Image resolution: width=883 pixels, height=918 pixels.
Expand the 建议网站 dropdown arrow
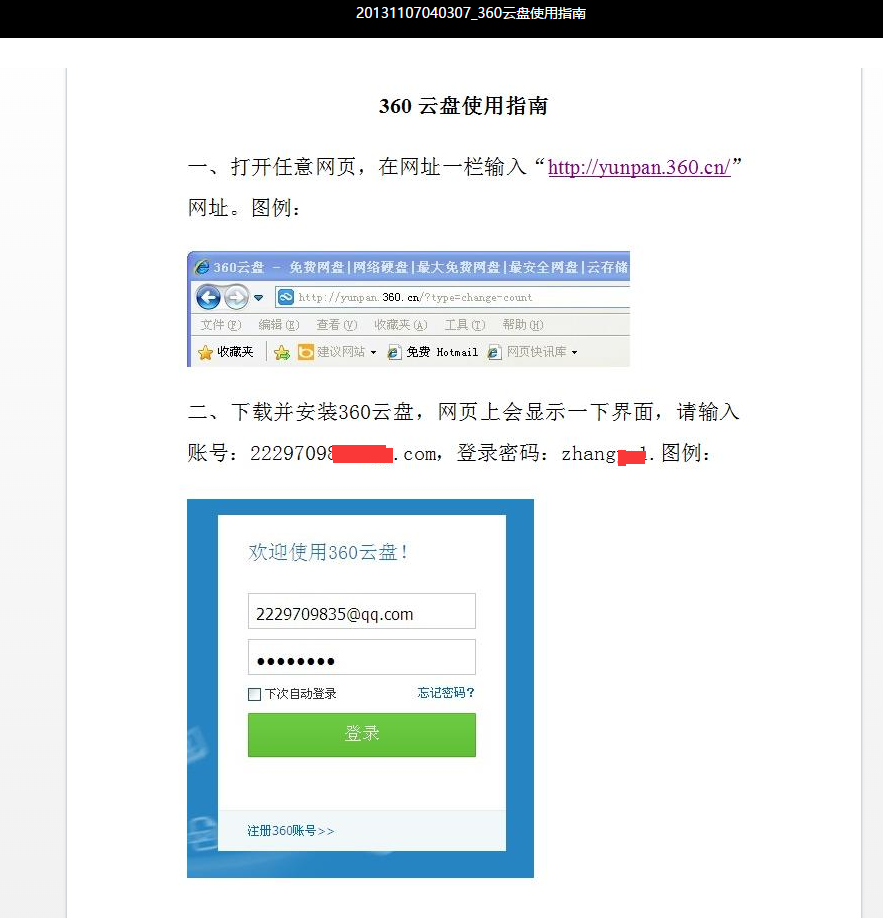[374, 352]
